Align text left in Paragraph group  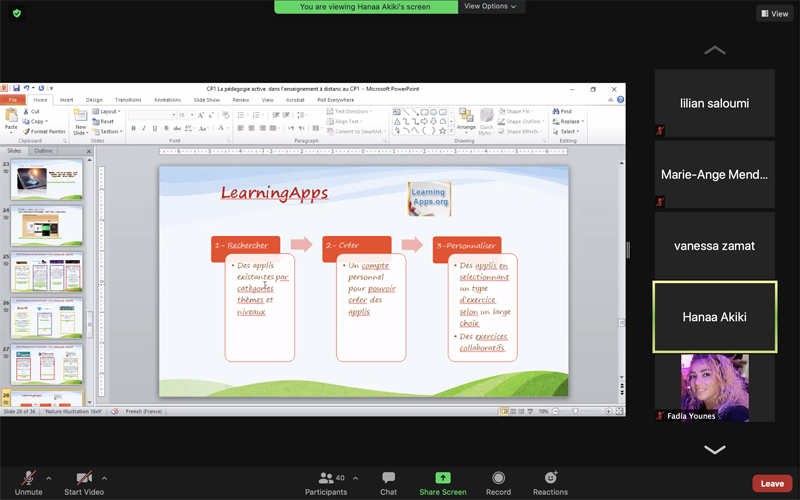(241, 128)
